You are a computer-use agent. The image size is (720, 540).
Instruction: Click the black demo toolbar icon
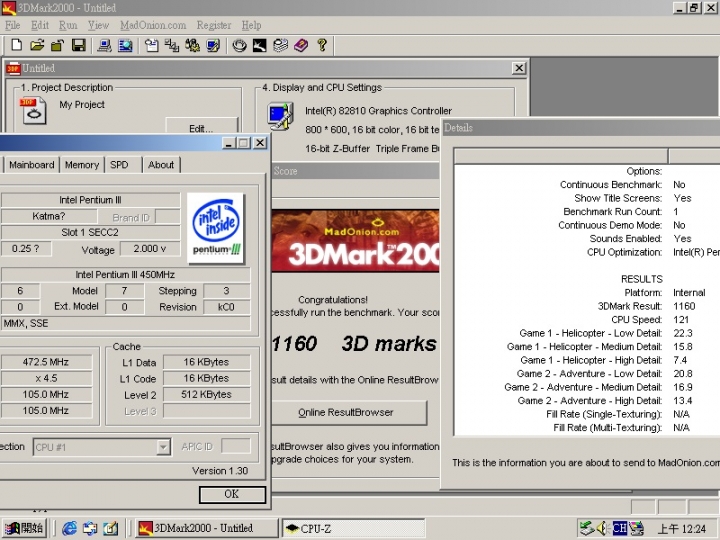click(x=259, y=45)
